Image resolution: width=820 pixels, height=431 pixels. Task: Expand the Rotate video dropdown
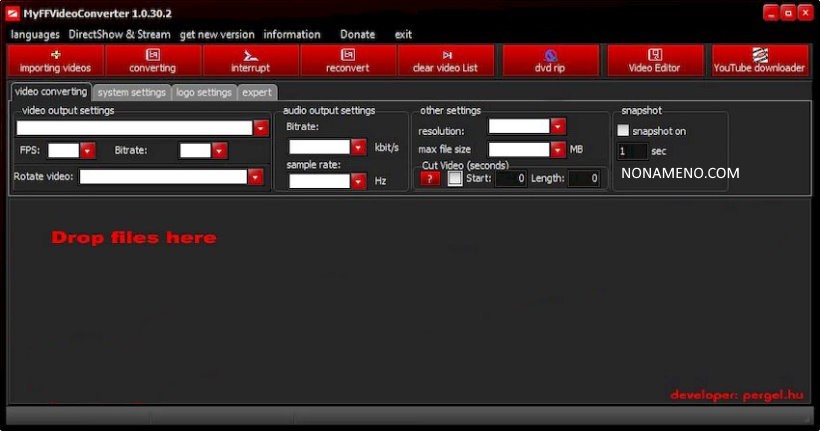(x=255, y=177)
